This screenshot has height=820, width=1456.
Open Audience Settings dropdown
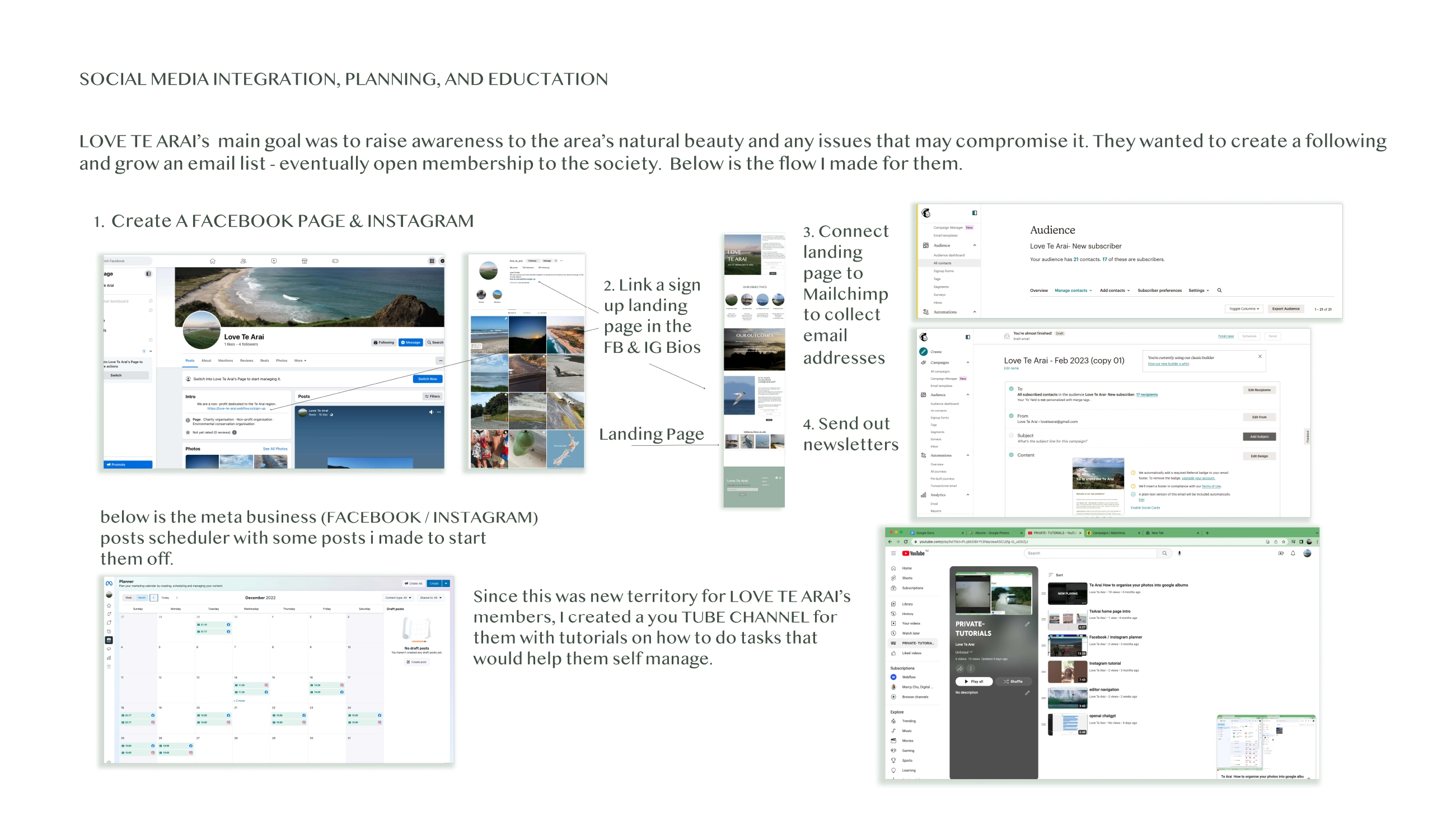click(x=1198, y=290)
